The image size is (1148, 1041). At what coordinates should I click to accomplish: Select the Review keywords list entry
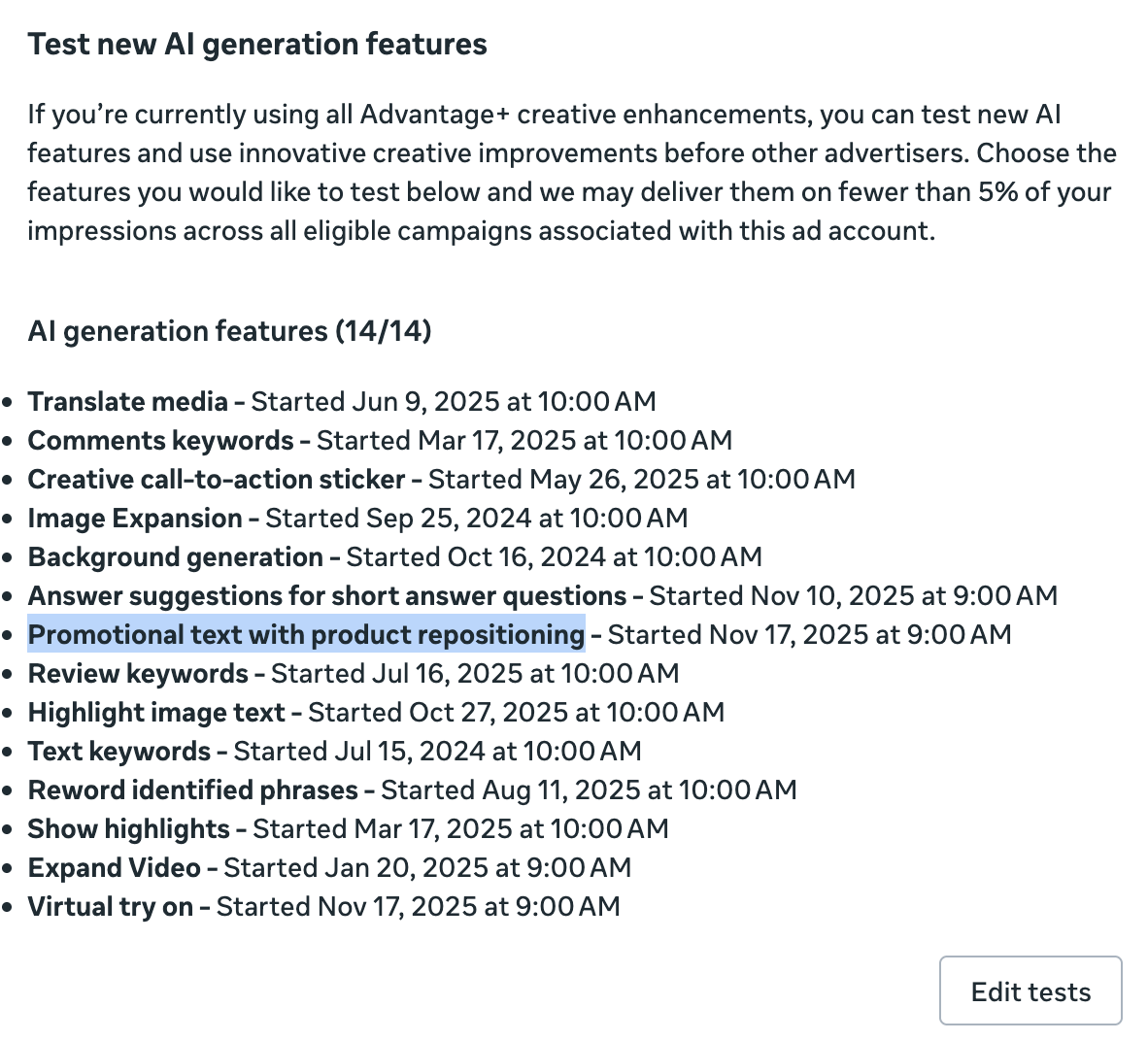pyautogui.click(x=138, y=674)
